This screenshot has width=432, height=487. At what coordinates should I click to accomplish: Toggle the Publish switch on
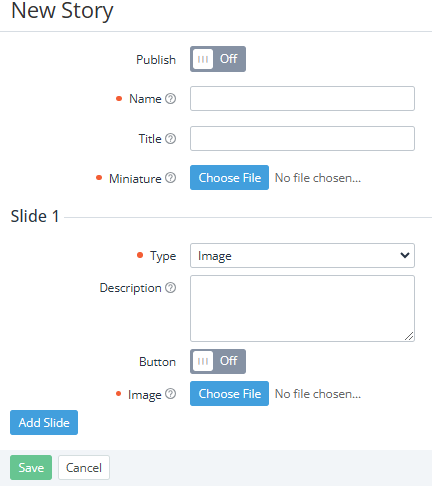[x=218, y=59]
